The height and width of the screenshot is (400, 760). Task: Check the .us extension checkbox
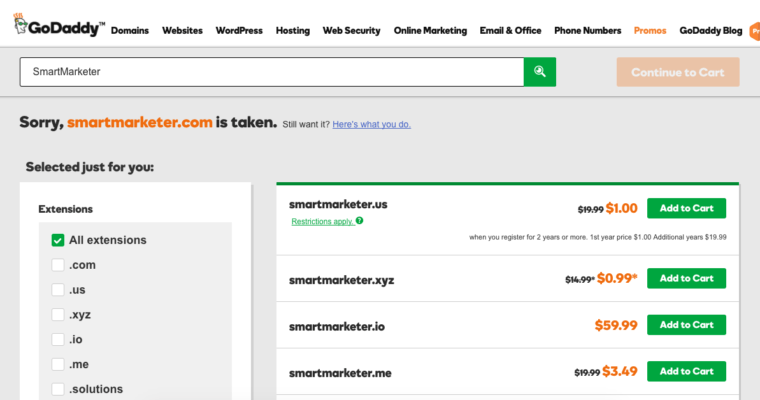click(x=58, y=289)
